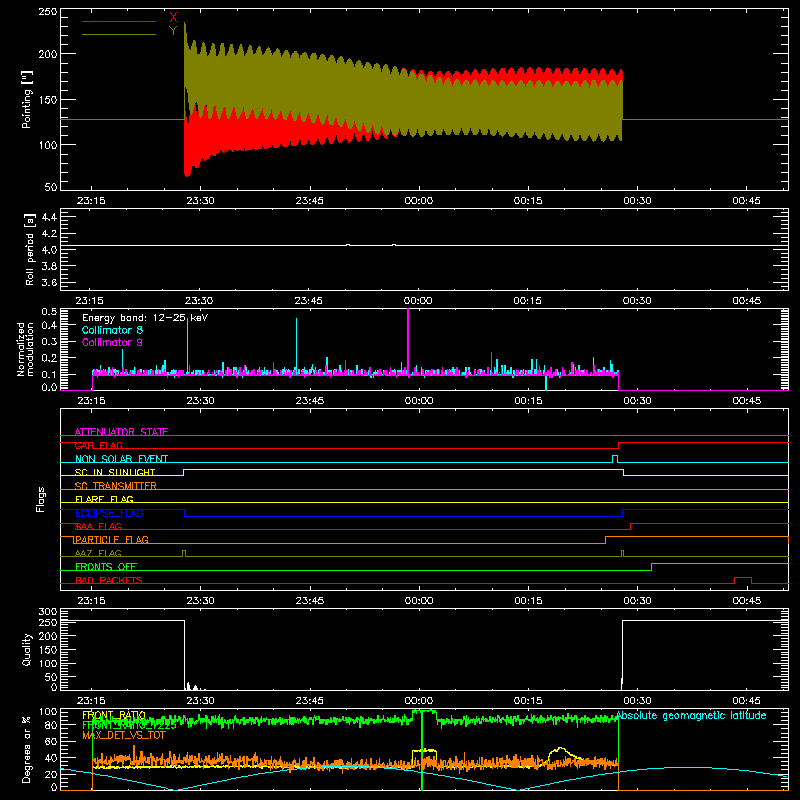Screen dimensions: 800x800
Task: Click the red X legend line
Action: point(119,21)
